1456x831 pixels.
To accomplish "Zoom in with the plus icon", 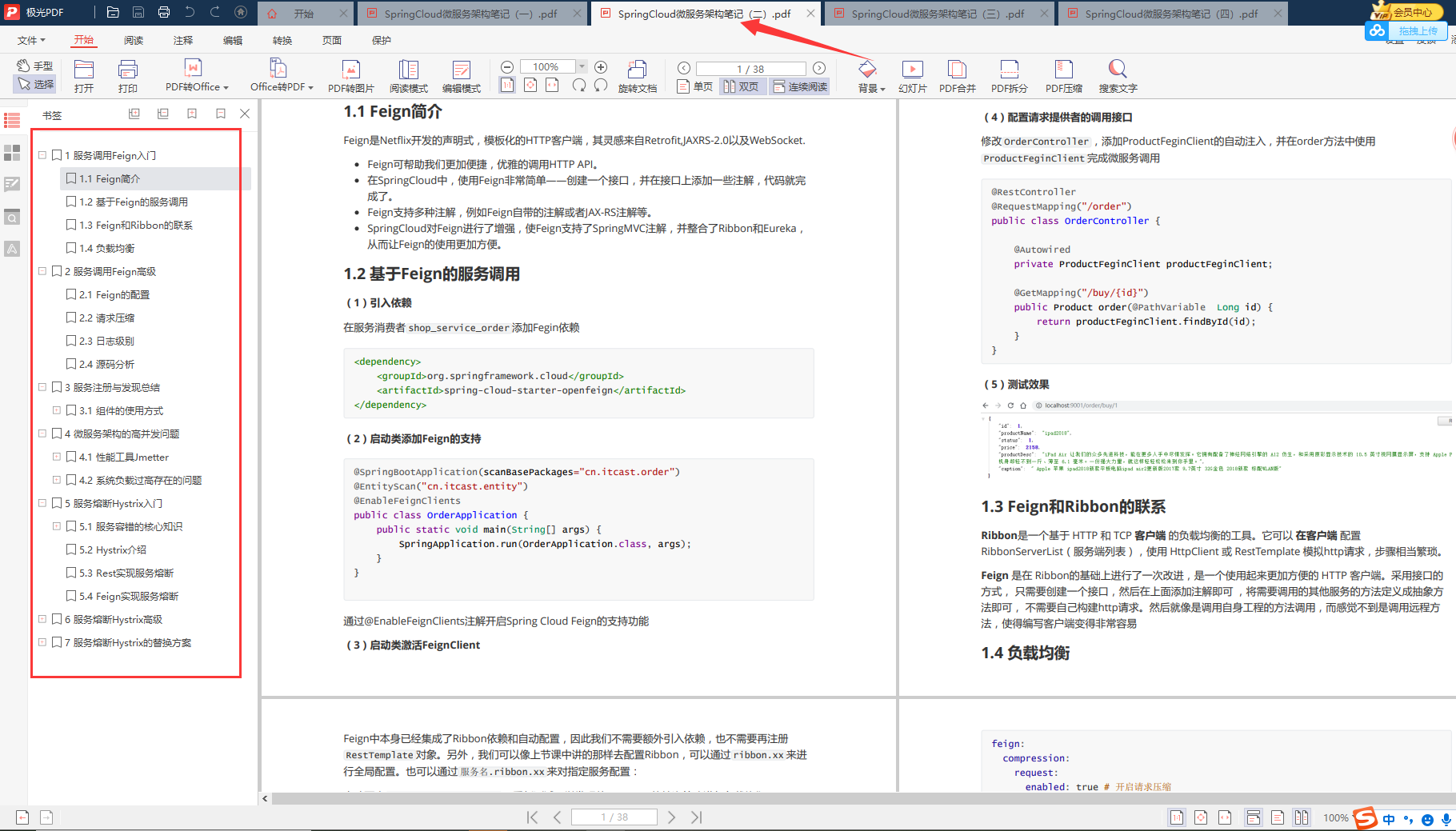I will point(601,67).
